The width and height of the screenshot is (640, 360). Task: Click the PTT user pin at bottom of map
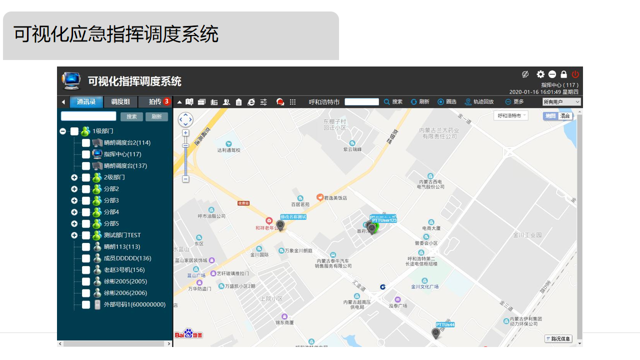point(436,333)
